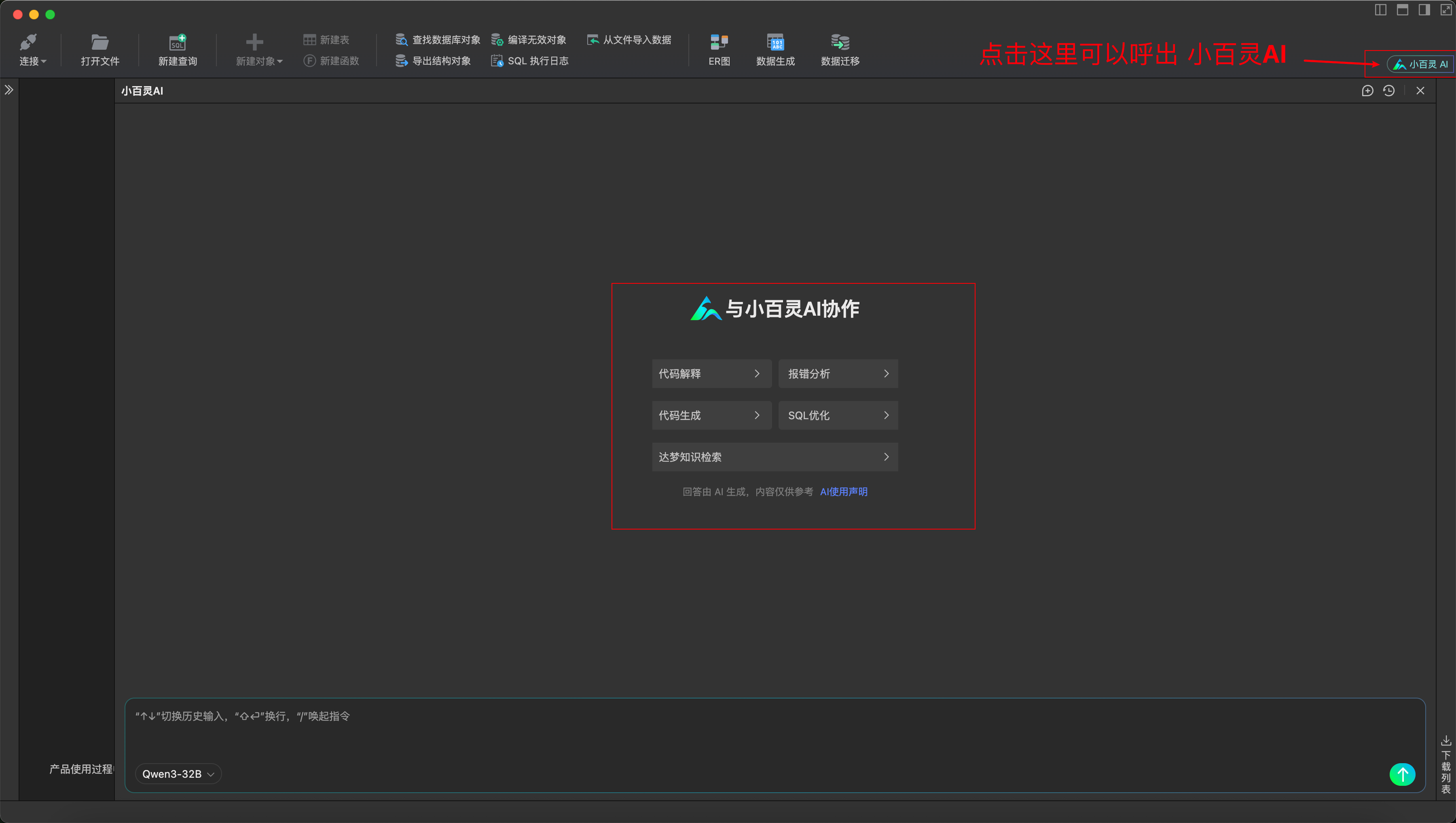Run 编译无效对象 from the toolbar
Screen dimensions: 1456x823
tap(530, 40)
